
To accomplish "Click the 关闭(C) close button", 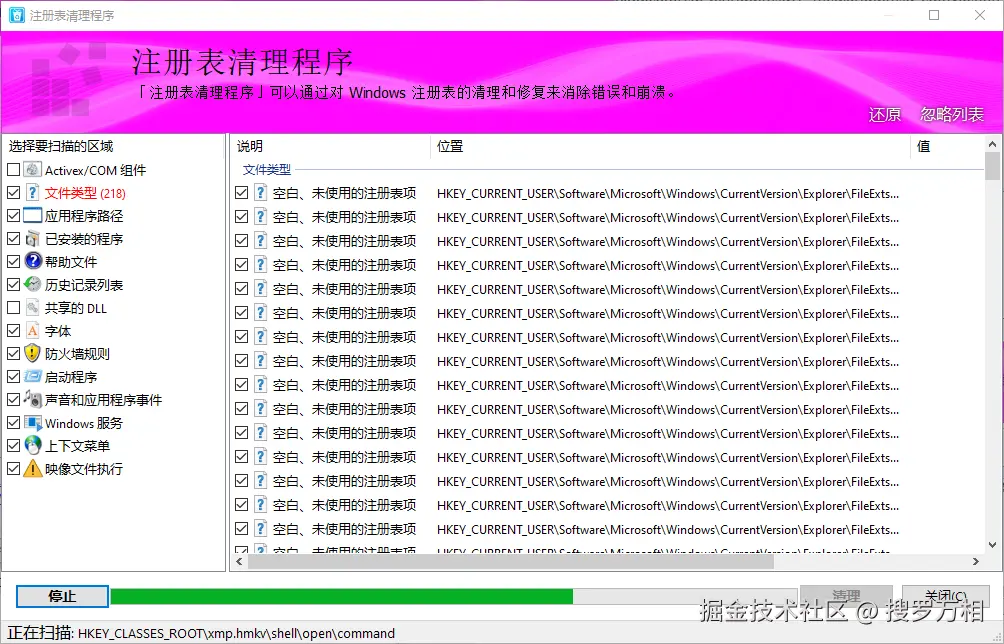I will pos(946,597).
